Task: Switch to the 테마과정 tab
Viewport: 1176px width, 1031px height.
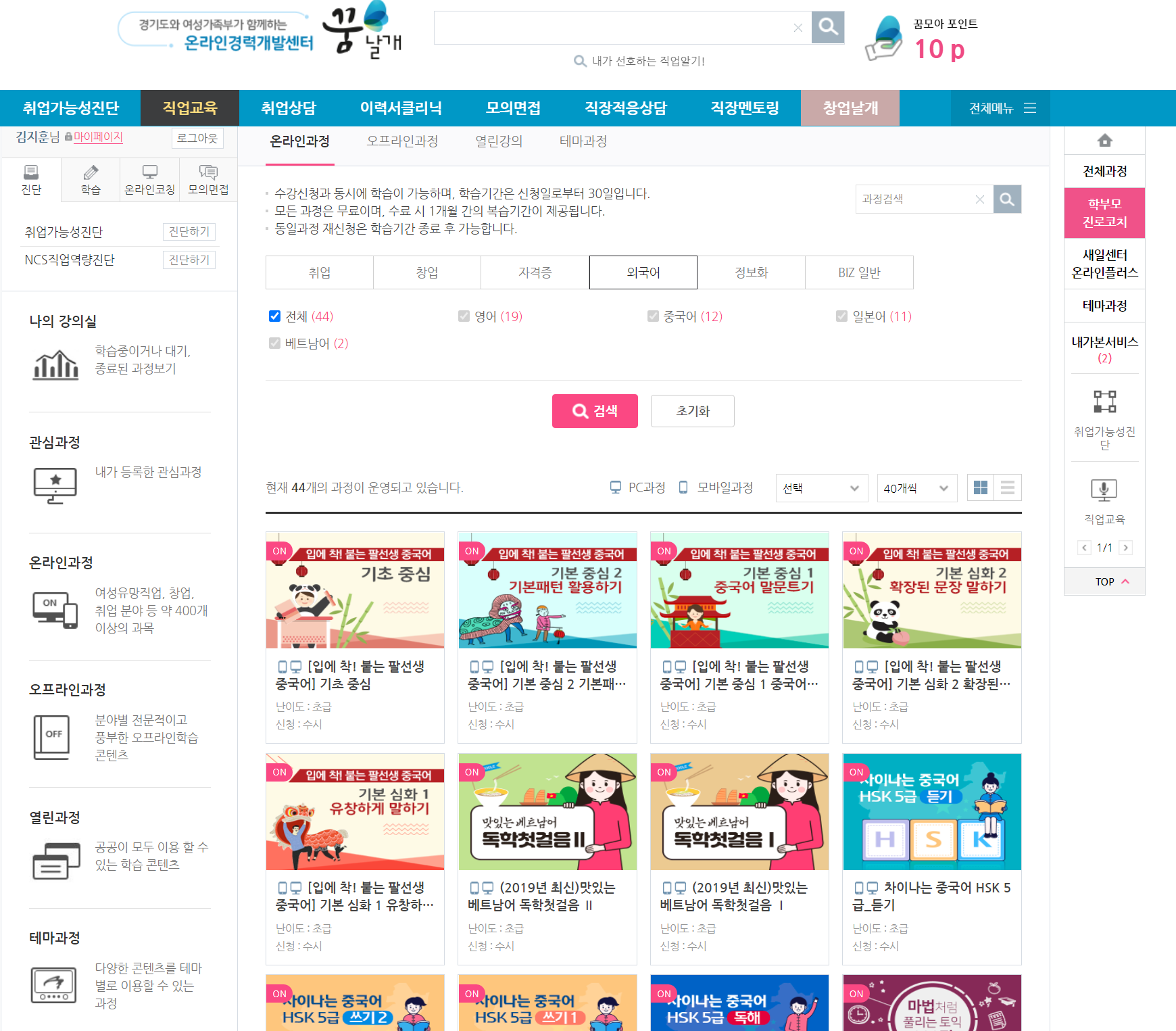Action: pyautogui.click(x=583, y=141)
